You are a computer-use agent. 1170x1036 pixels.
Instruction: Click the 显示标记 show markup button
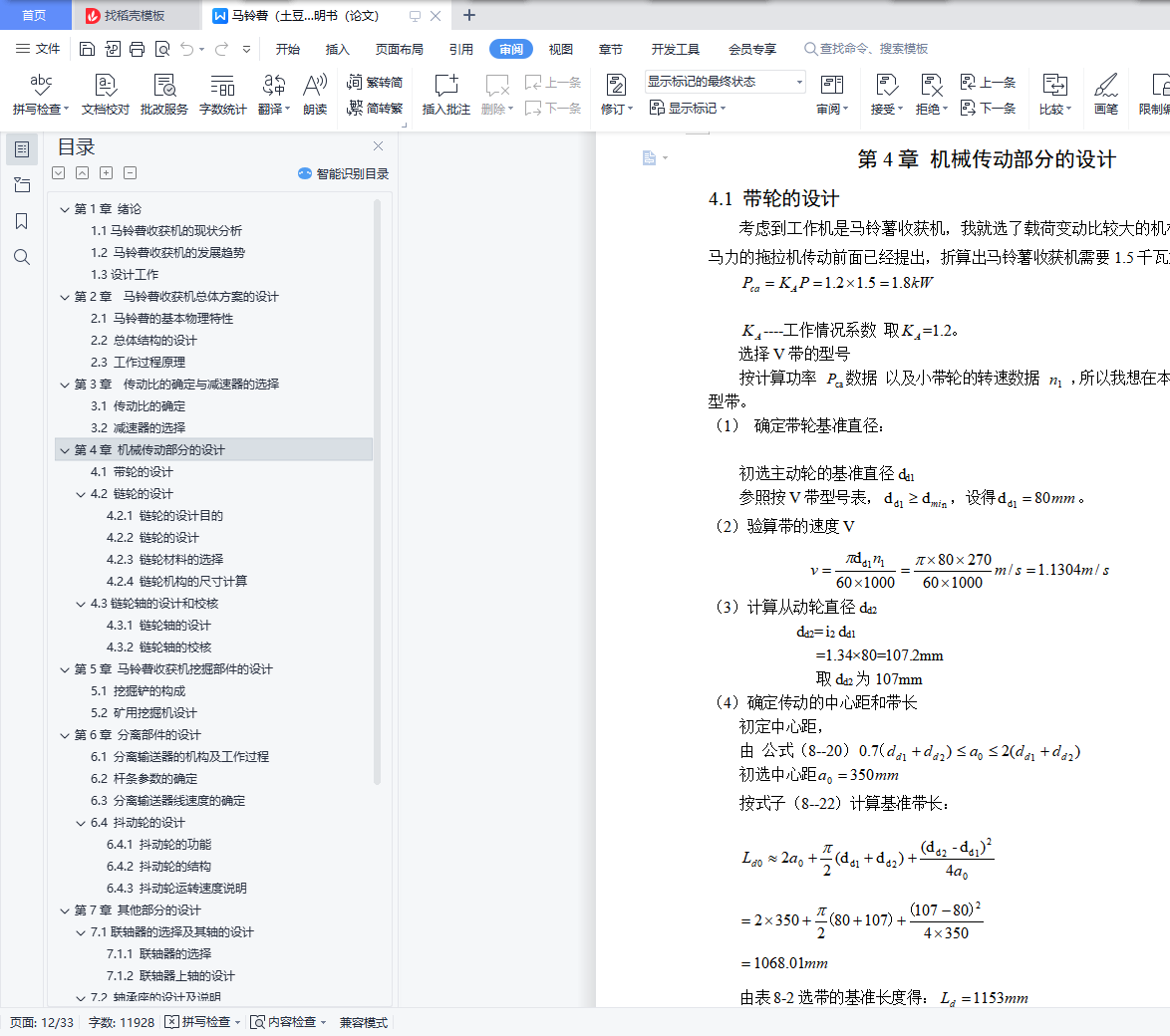tap(687, 109)
